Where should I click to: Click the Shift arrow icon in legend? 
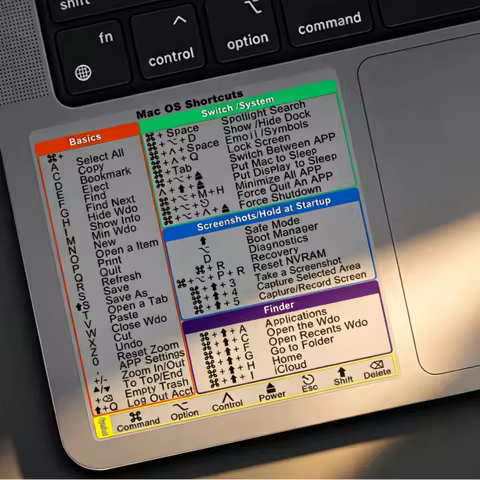341,372
